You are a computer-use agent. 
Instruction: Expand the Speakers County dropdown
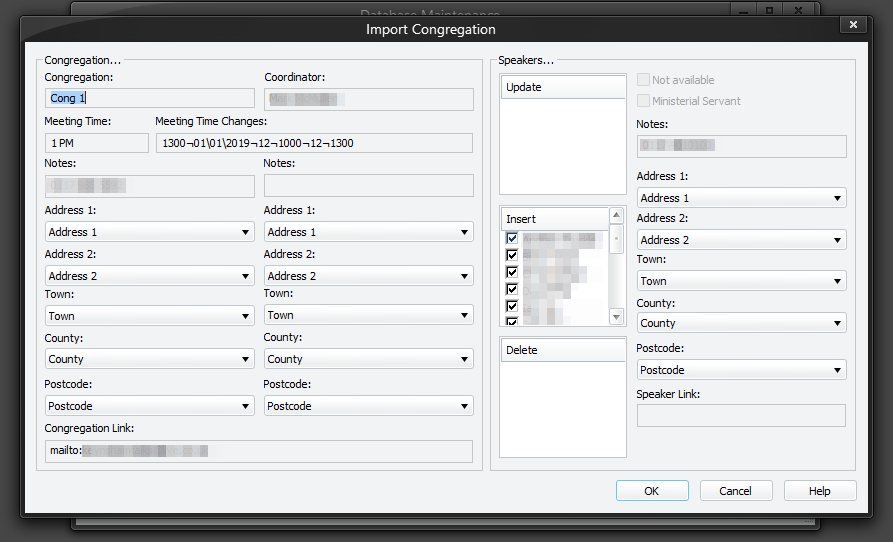pyautogui.click(x=741, y=323)
